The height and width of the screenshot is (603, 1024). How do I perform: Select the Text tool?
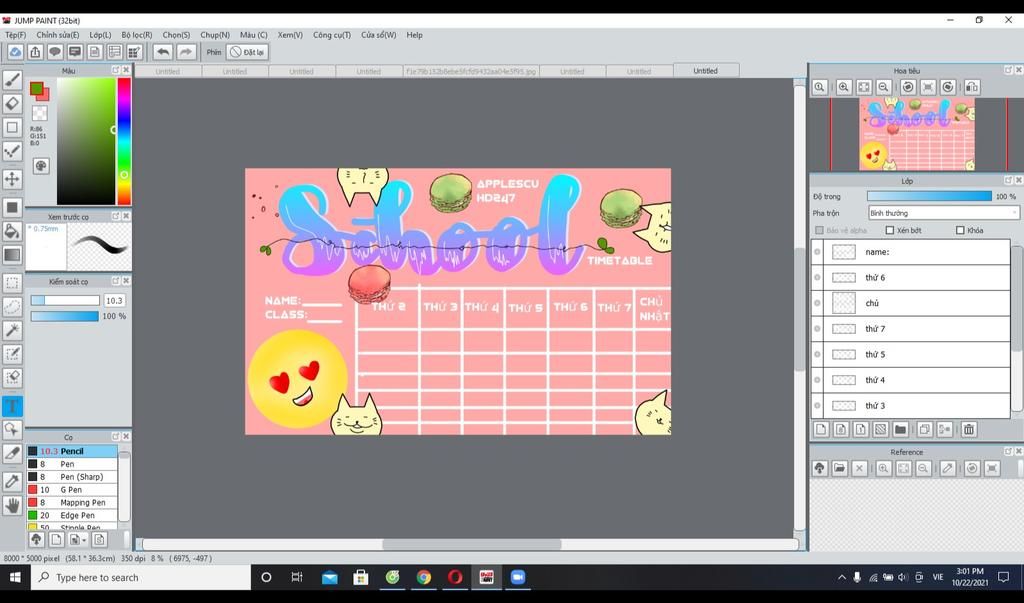pyautogui.click(x=12, y=406)
